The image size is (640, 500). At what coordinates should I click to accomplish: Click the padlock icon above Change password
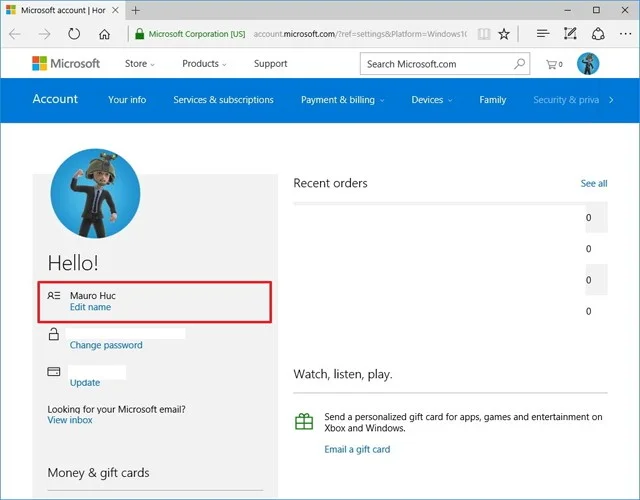pyautogui.click(x=54, y=334)
